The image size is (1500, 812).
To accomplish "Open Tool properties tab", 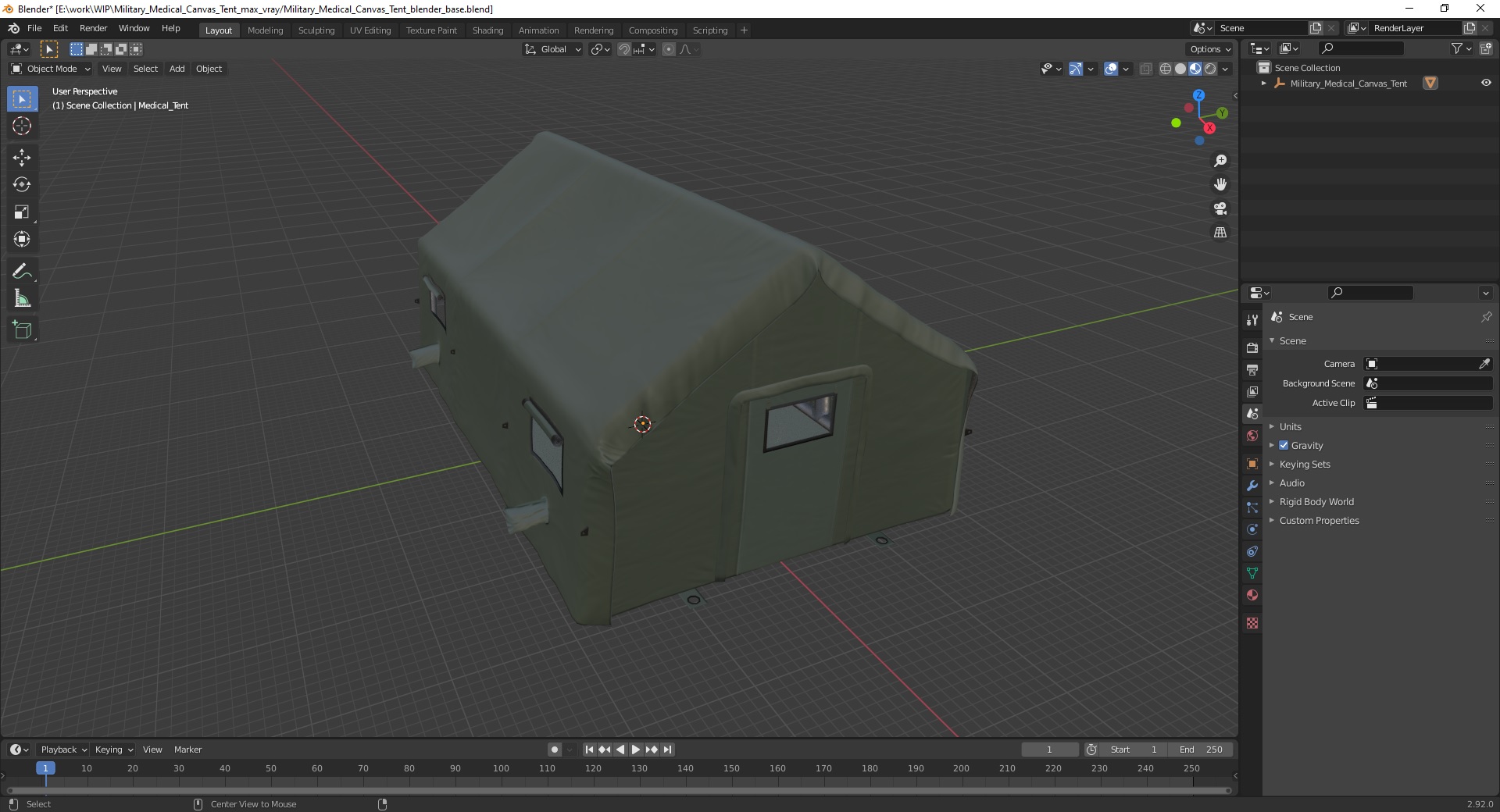I will click(x=1252, y=320).
